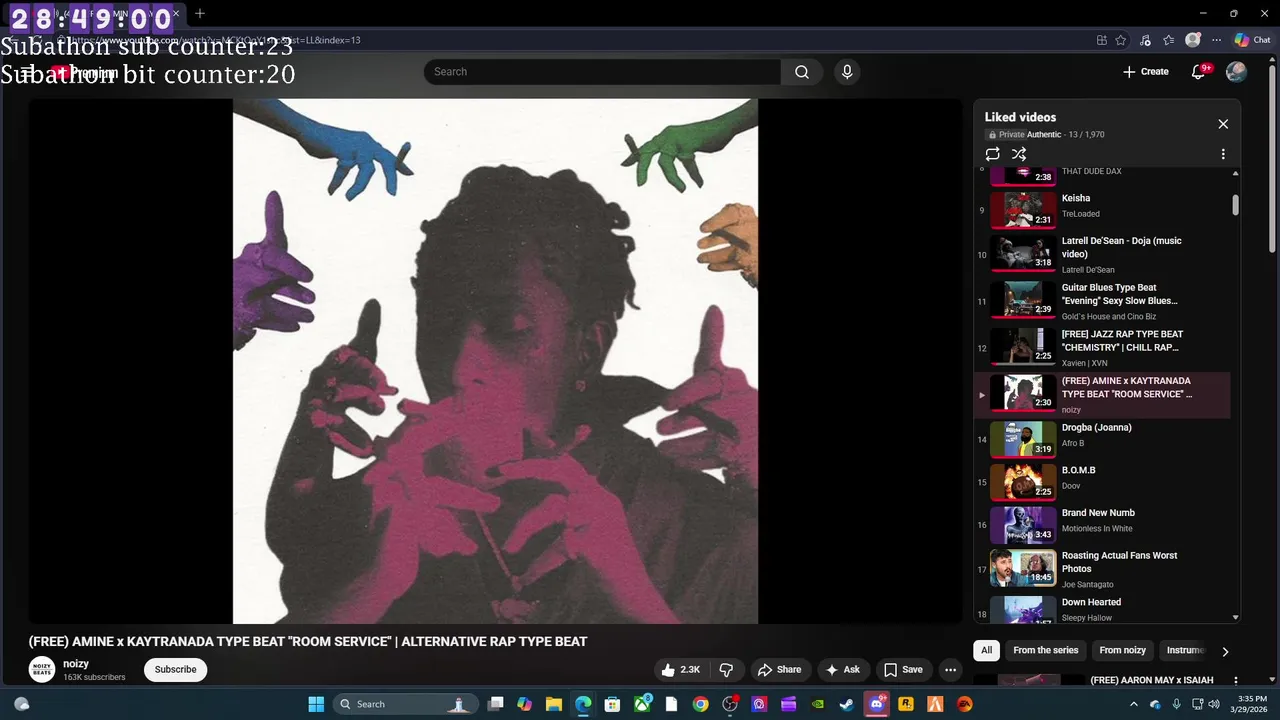The height and width of the screenshot is (720, 1280).
Task: Close the Liked videos playlist panel
Action: 1223,124
